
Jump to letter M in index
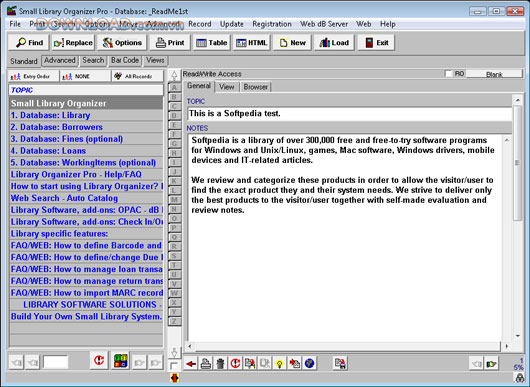(174, 200)
